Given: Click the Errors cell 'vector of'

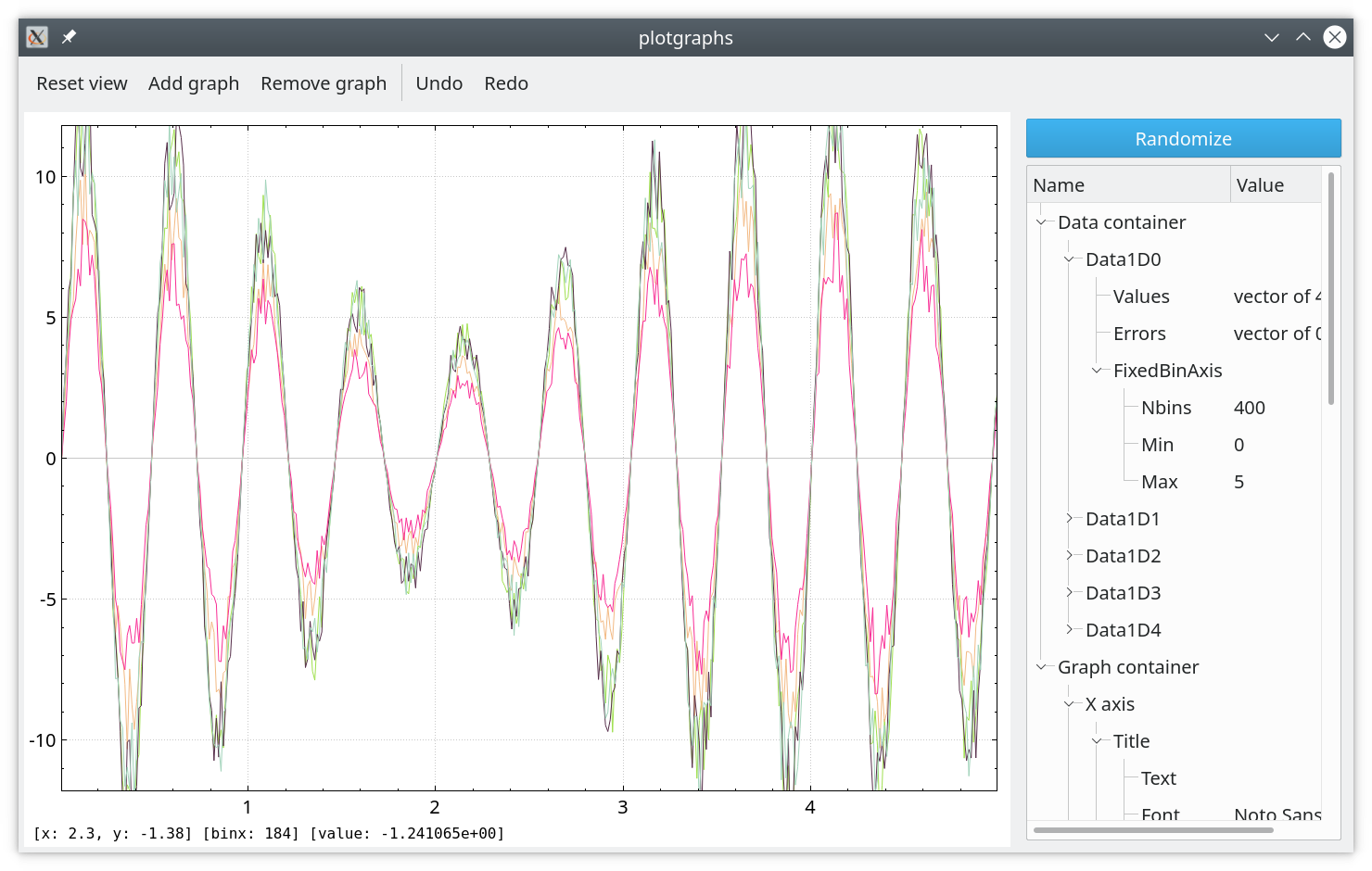Looking at the screenshot, I should tap(1277, 334).
